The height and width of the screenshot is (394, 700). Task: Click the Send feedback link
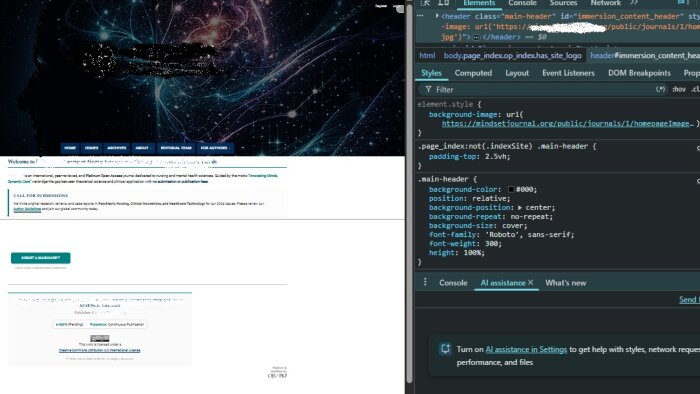pos(689,299)
